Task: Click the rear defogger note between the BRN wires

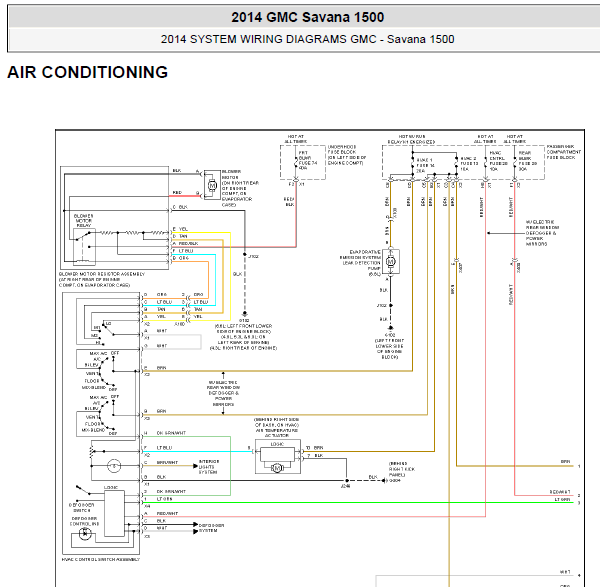Action: [223, 393]
